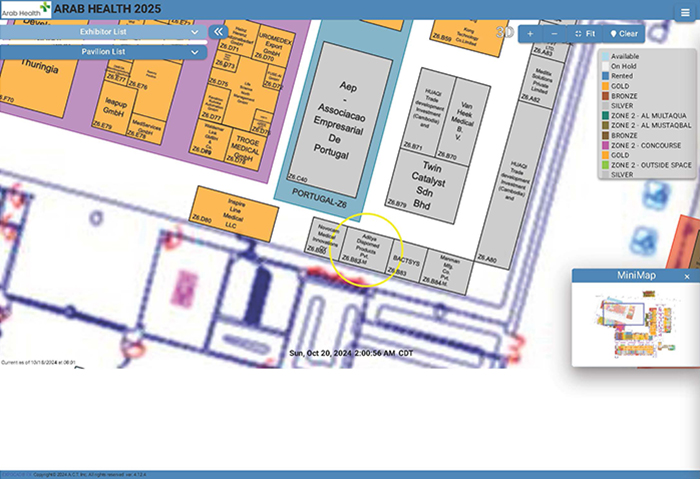The height and width of the screenshot is (479, 700).
Task: Select Kang Technology booth Z6.B59
Action: coord(468,36)
